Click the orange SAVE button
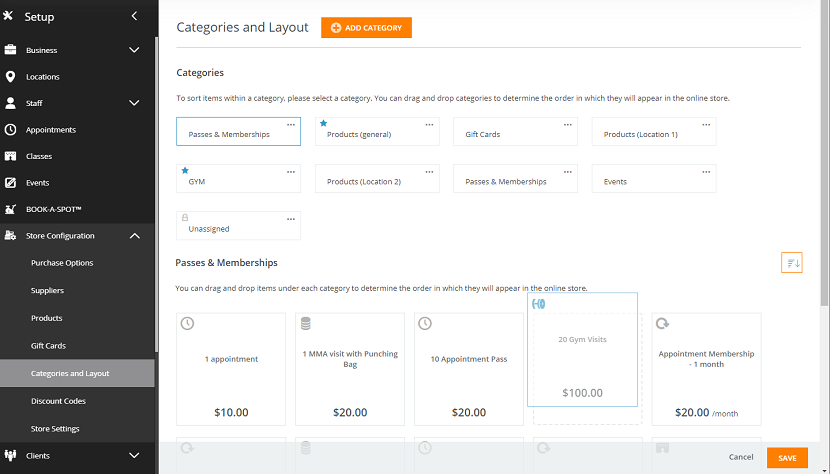 coord(787,458)
